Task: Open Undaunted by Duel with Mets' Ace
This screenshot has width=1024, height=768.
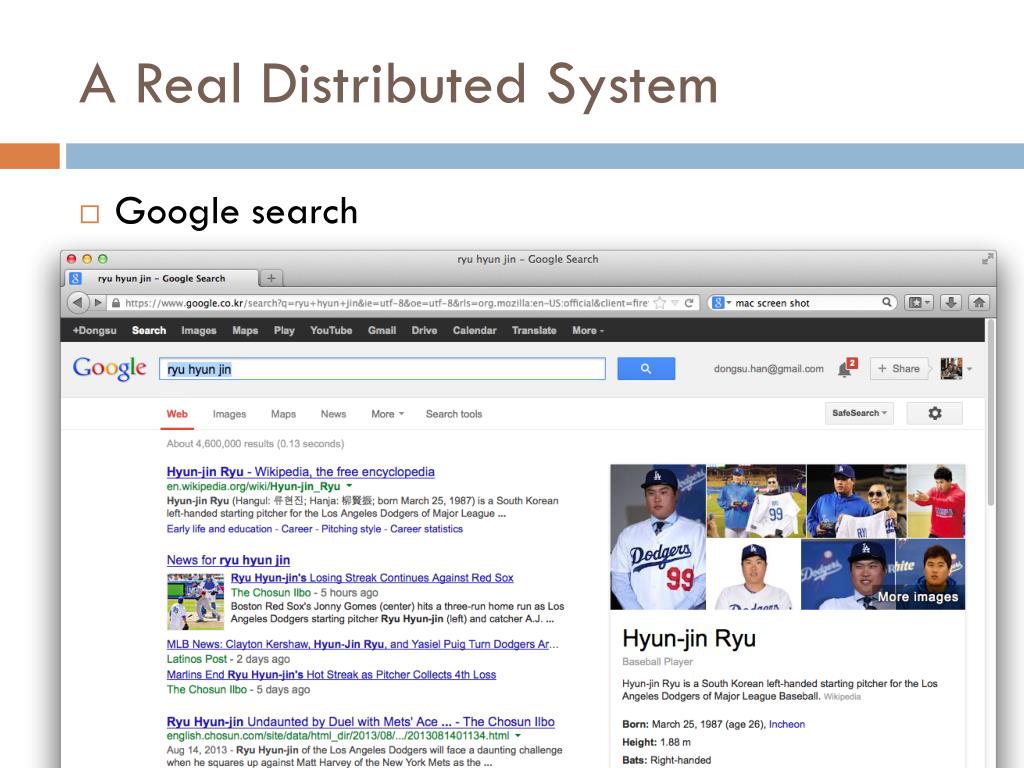Action: point(360,722)
